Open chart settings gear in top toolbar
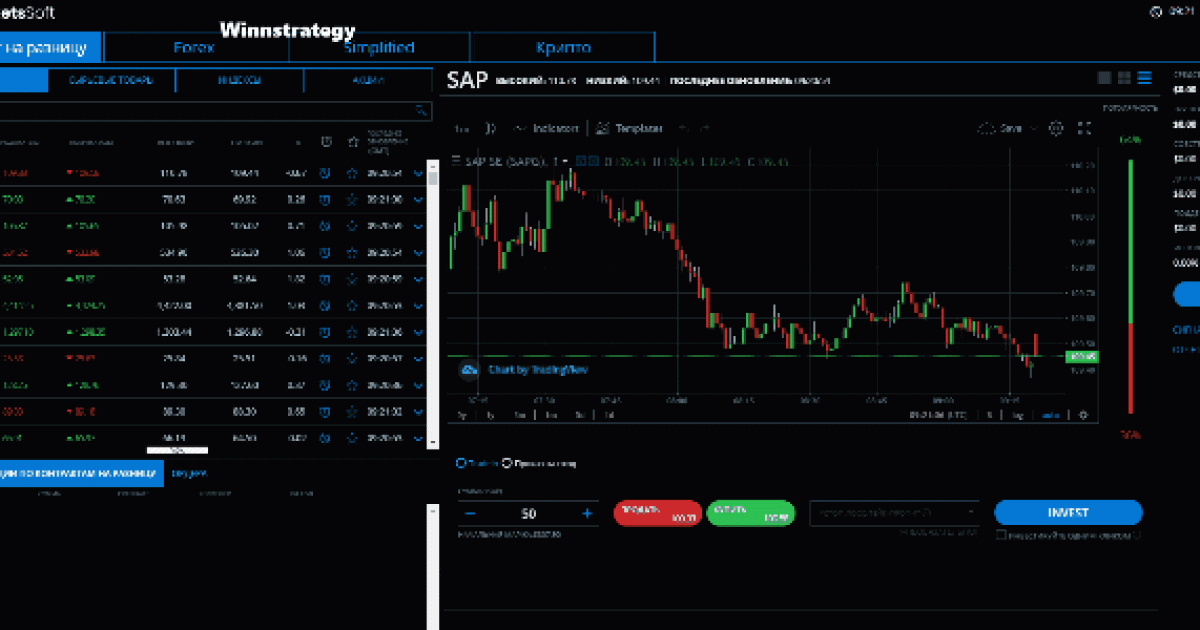The width and height of the screenshot is (1200, 630). tap(1056, 128)
